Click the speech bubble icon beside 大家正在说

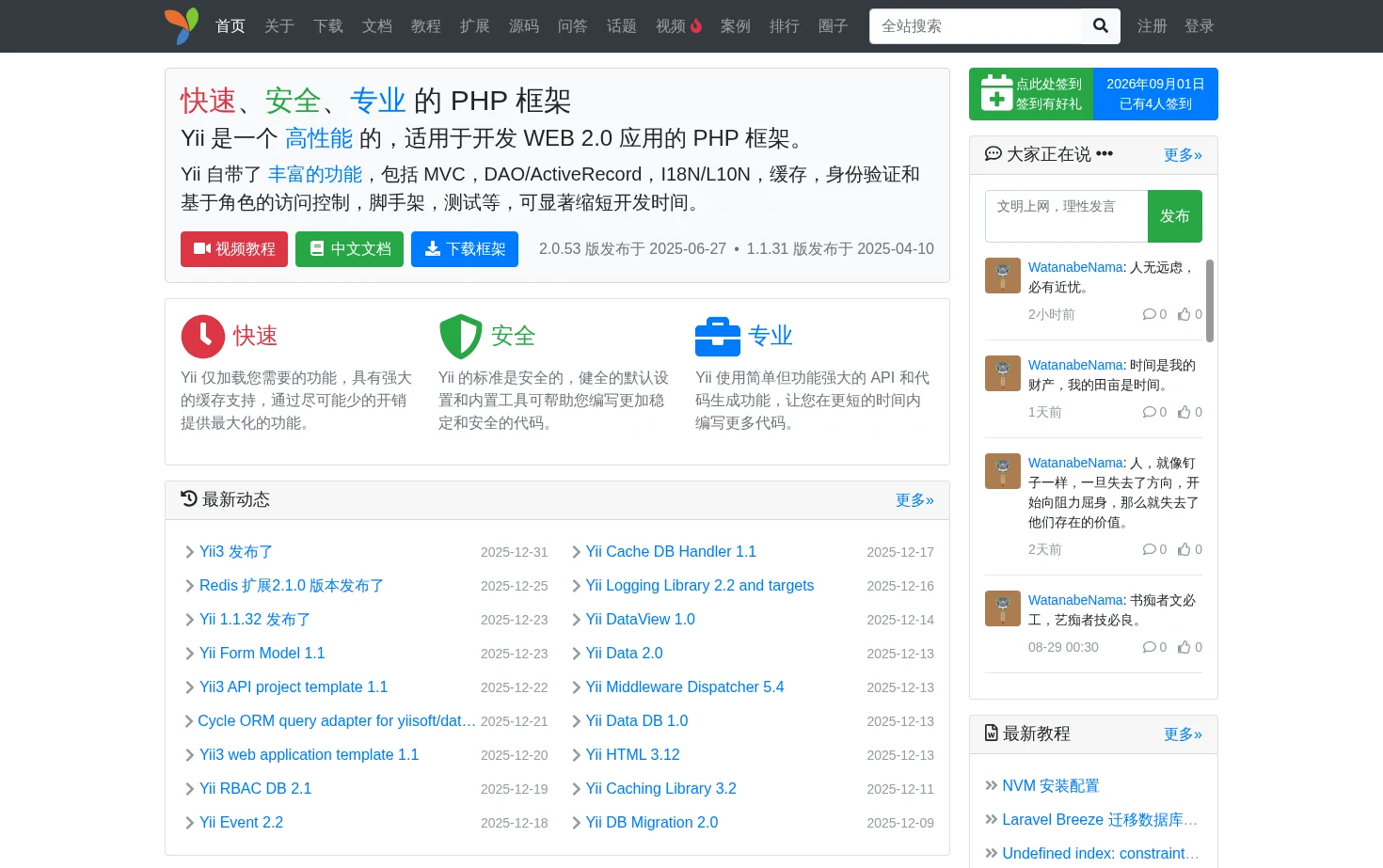993,153
